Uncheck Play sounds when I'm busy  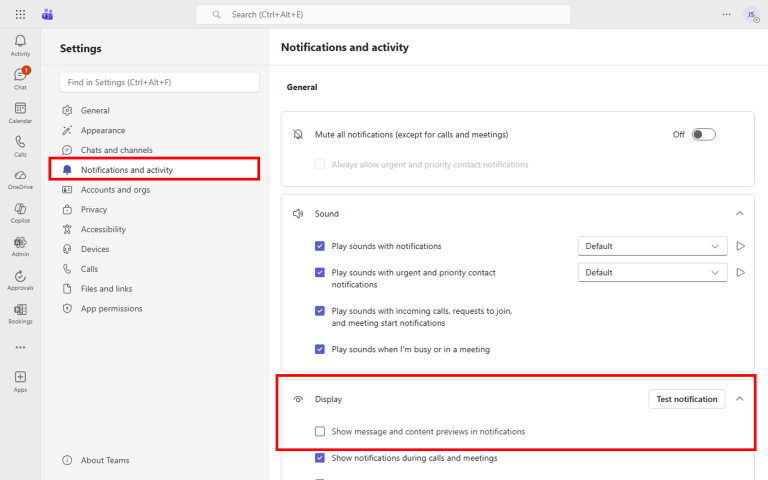[320, 349]
